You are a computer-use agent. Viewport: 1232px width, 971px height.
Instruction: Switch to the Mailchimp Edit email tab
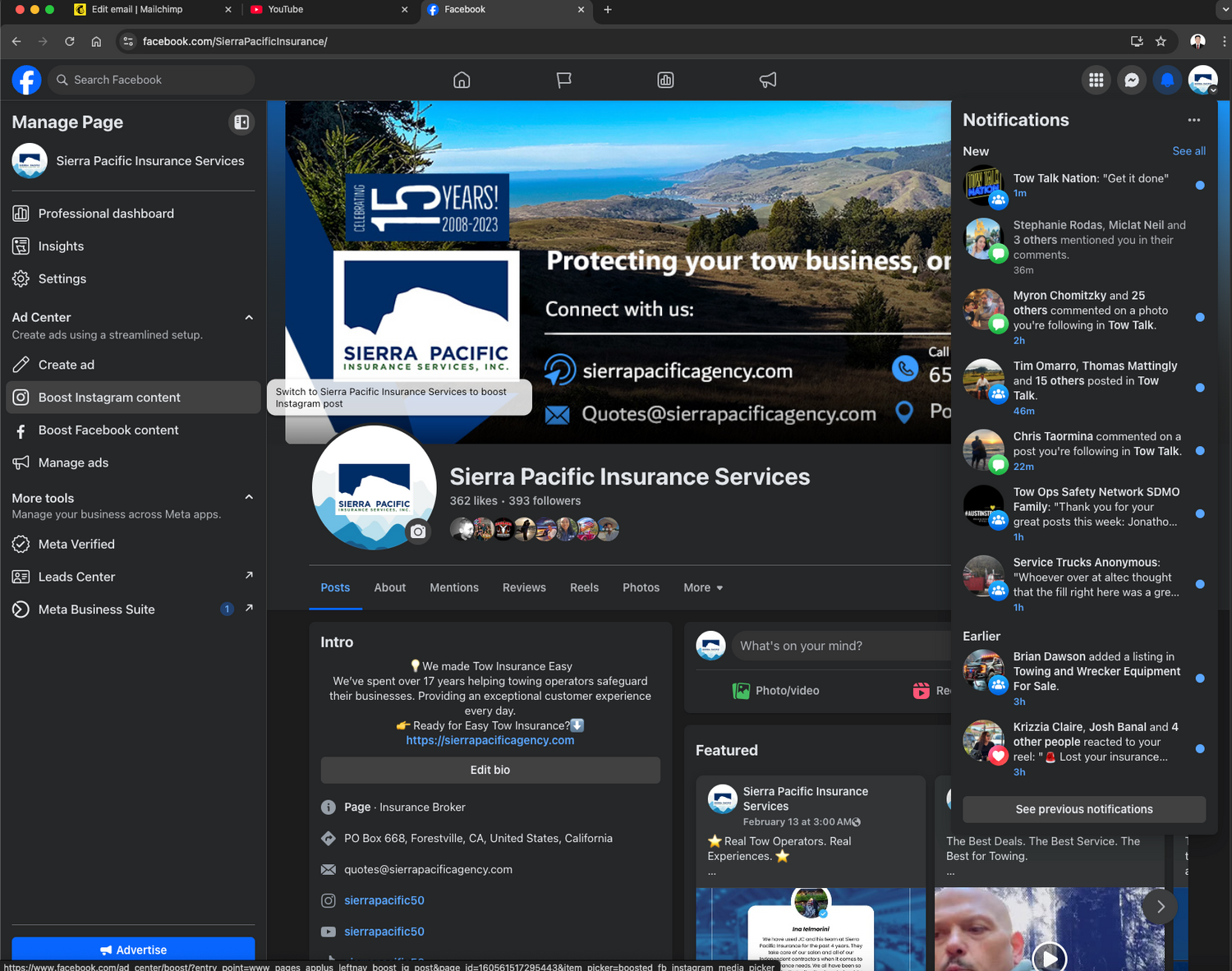click(151, 10)
